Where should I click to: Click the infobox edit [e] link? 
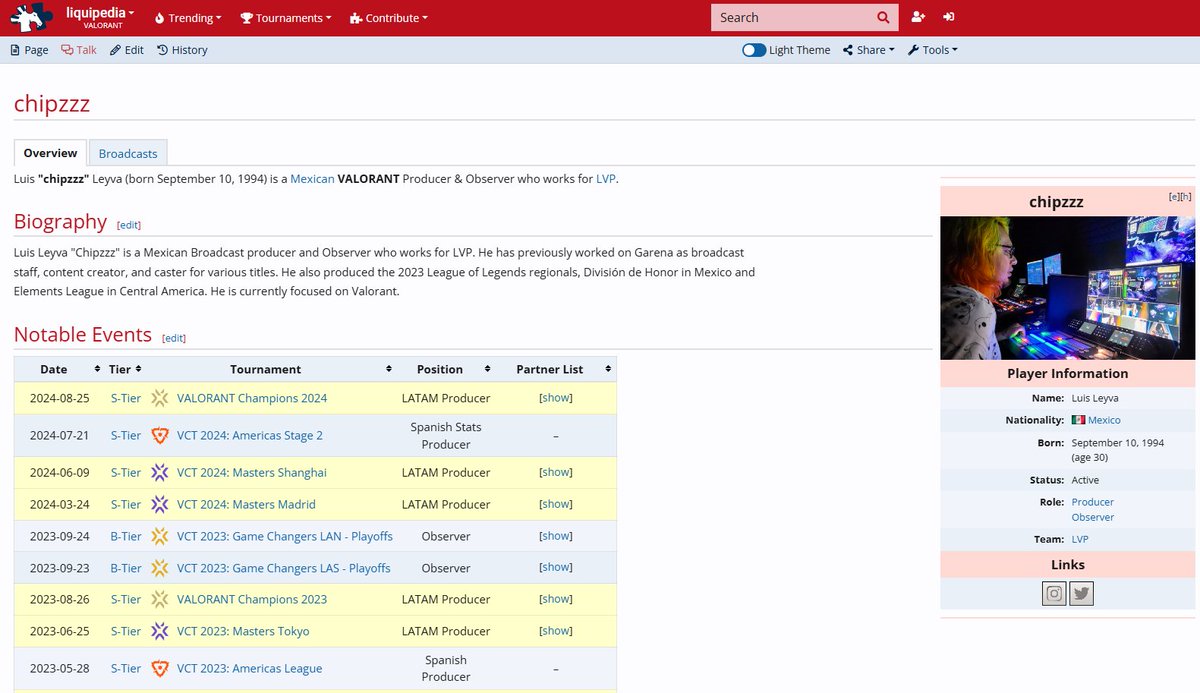[x=1174, y=196]
